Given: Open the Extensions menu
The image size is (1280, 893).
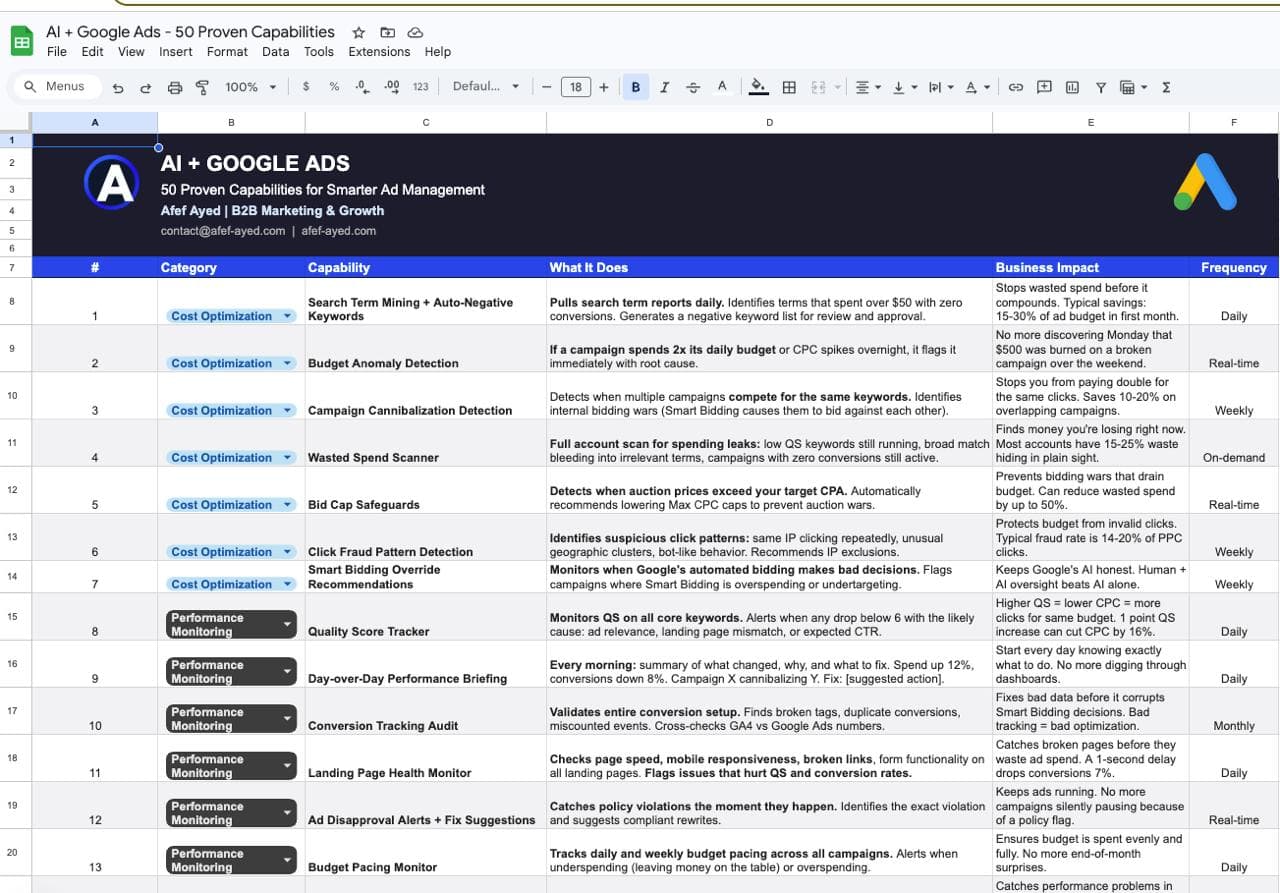Looking at the screenshot, I should click(x=379, y=52).
